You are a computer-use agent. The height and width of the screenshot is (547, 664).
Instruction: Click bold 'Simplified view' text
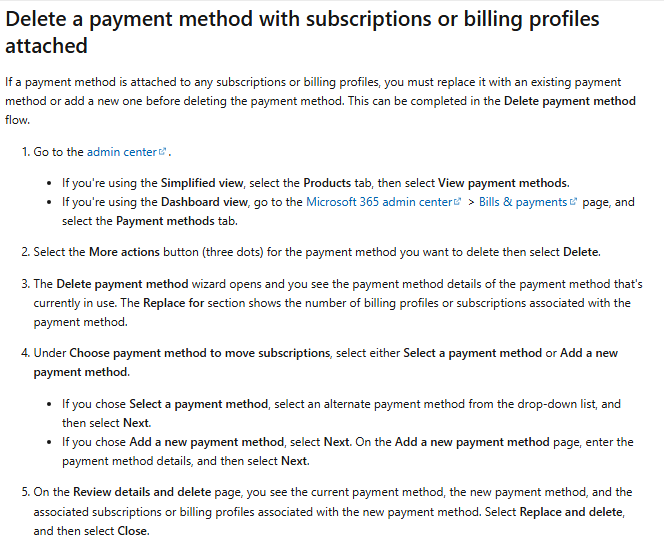(x=202, y=183)
